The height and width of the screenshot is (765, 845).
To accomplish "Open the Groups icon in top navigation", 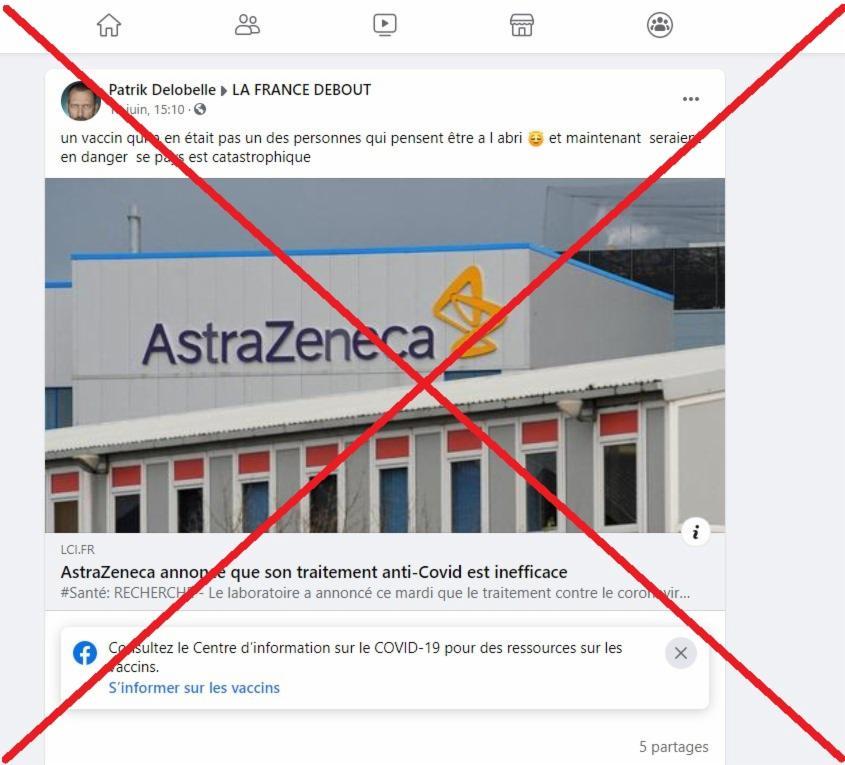I will click(660, 25).
